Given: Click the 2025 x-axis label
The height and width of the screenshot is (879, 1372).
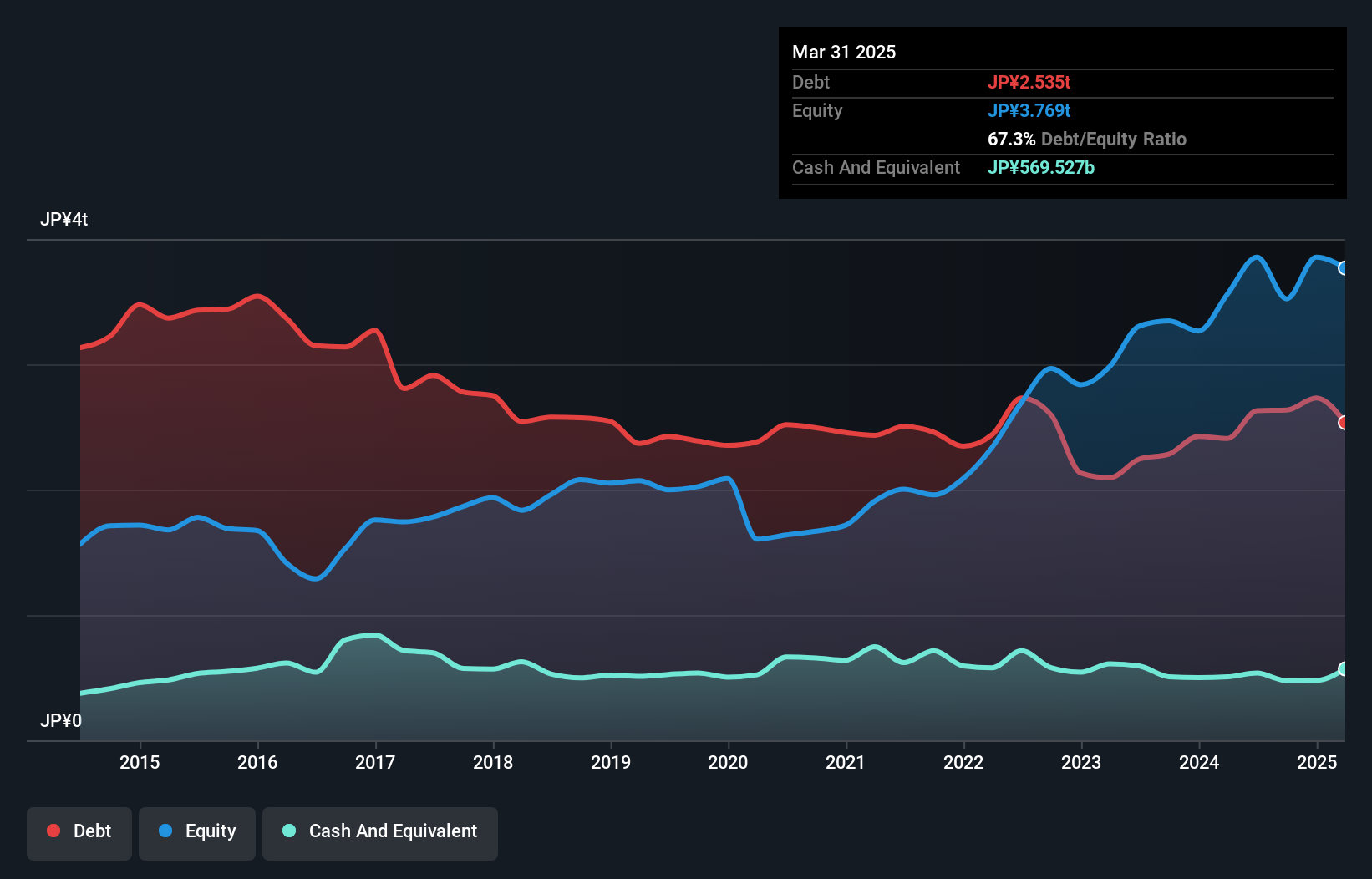Looking at the screenshot, I should (1317, 762).
